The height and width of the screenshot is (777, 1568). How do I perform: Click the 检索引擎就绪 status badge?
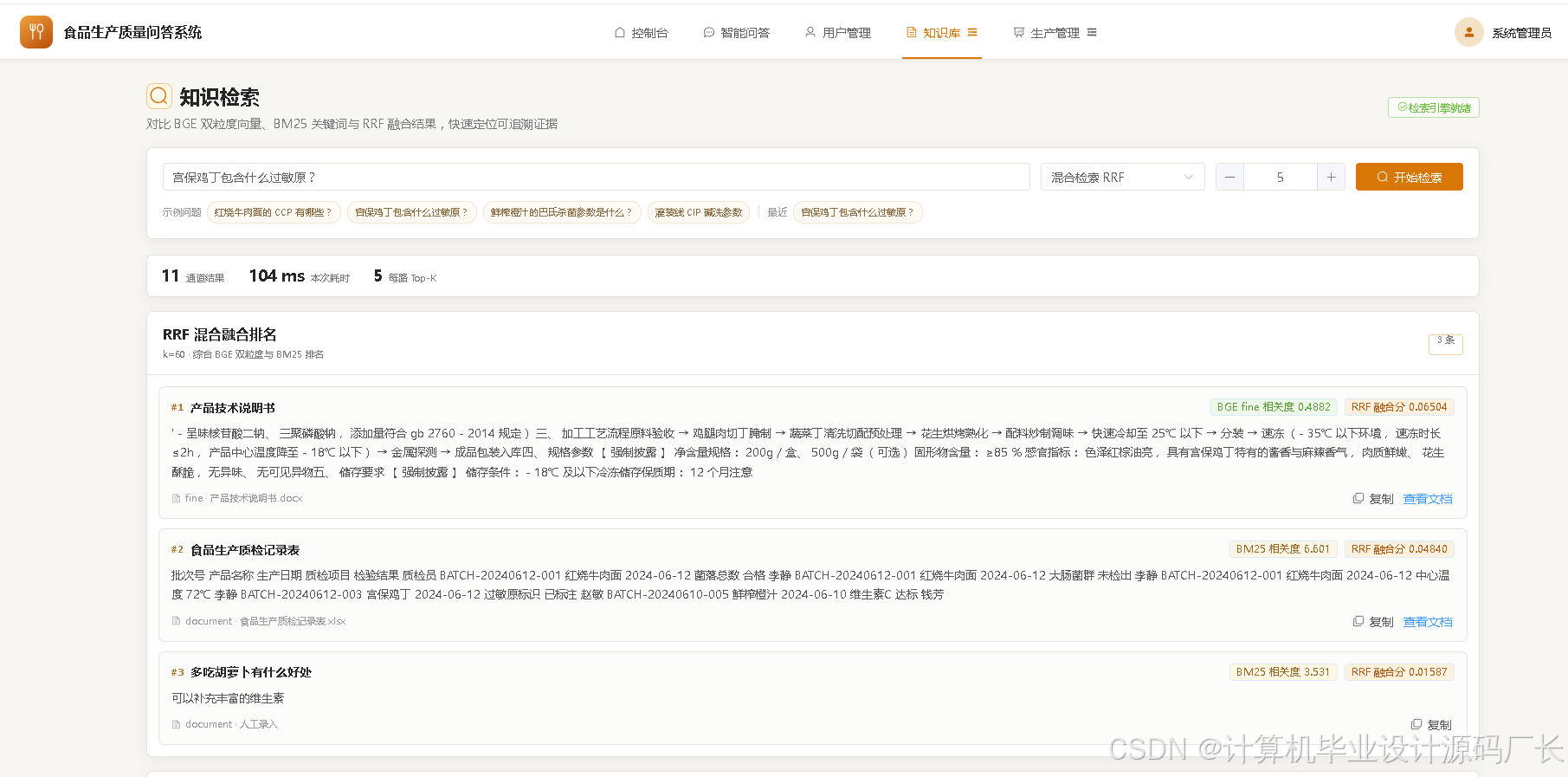(x=1434, y=107)
